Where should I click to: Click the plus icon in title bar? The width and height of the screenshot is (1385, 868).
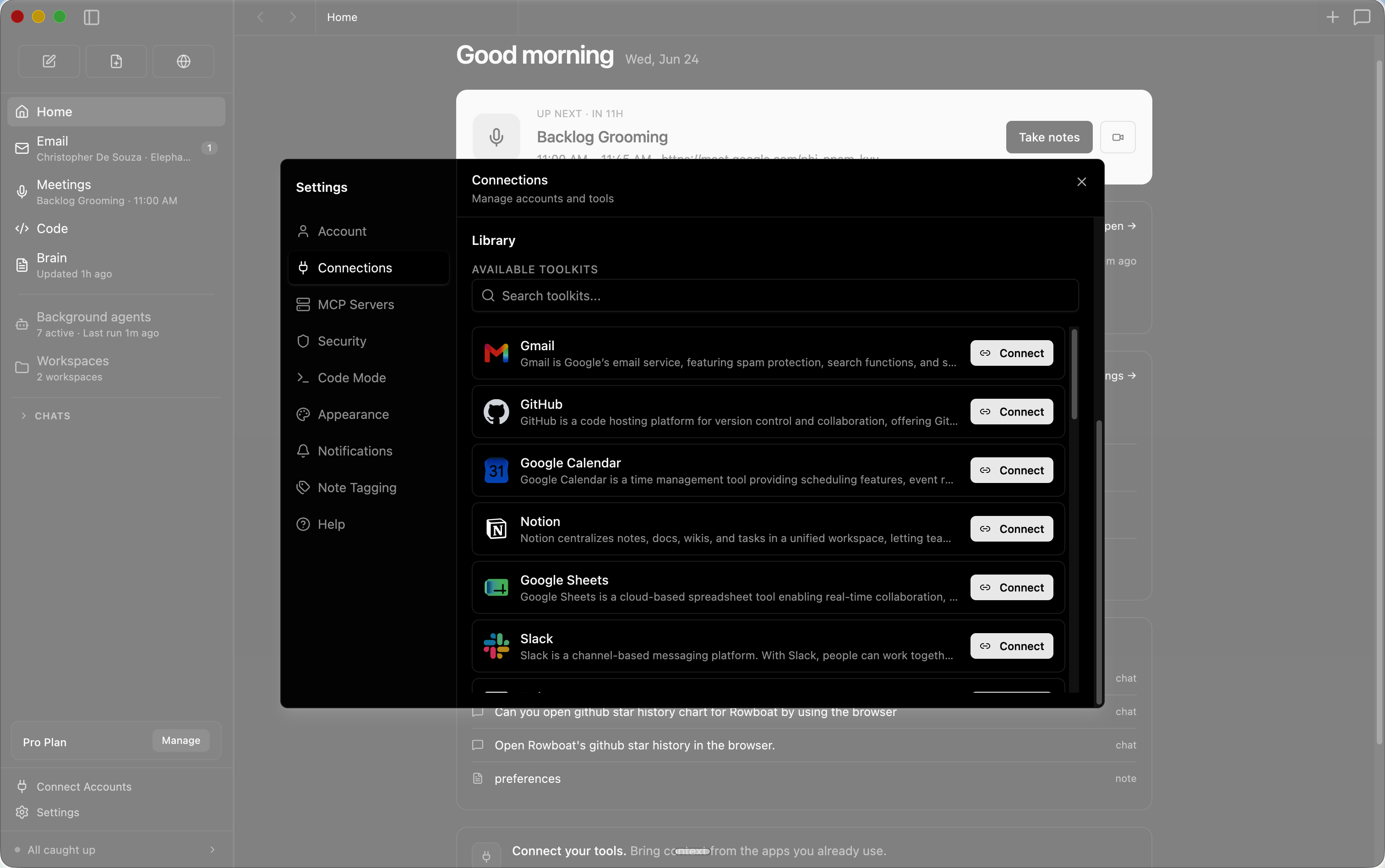(x=1333, y=17)
